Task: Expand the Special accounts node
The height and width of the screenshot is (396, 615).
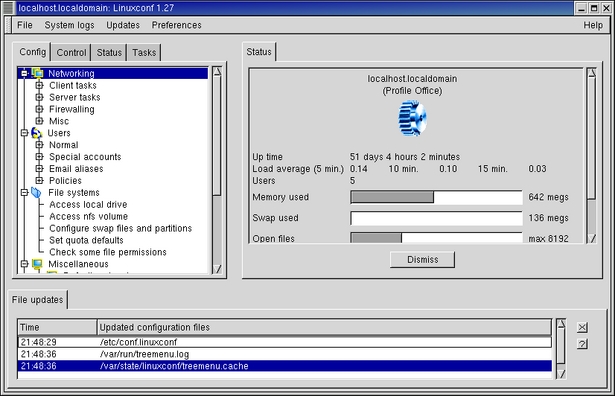Action: tap(39, 157)
